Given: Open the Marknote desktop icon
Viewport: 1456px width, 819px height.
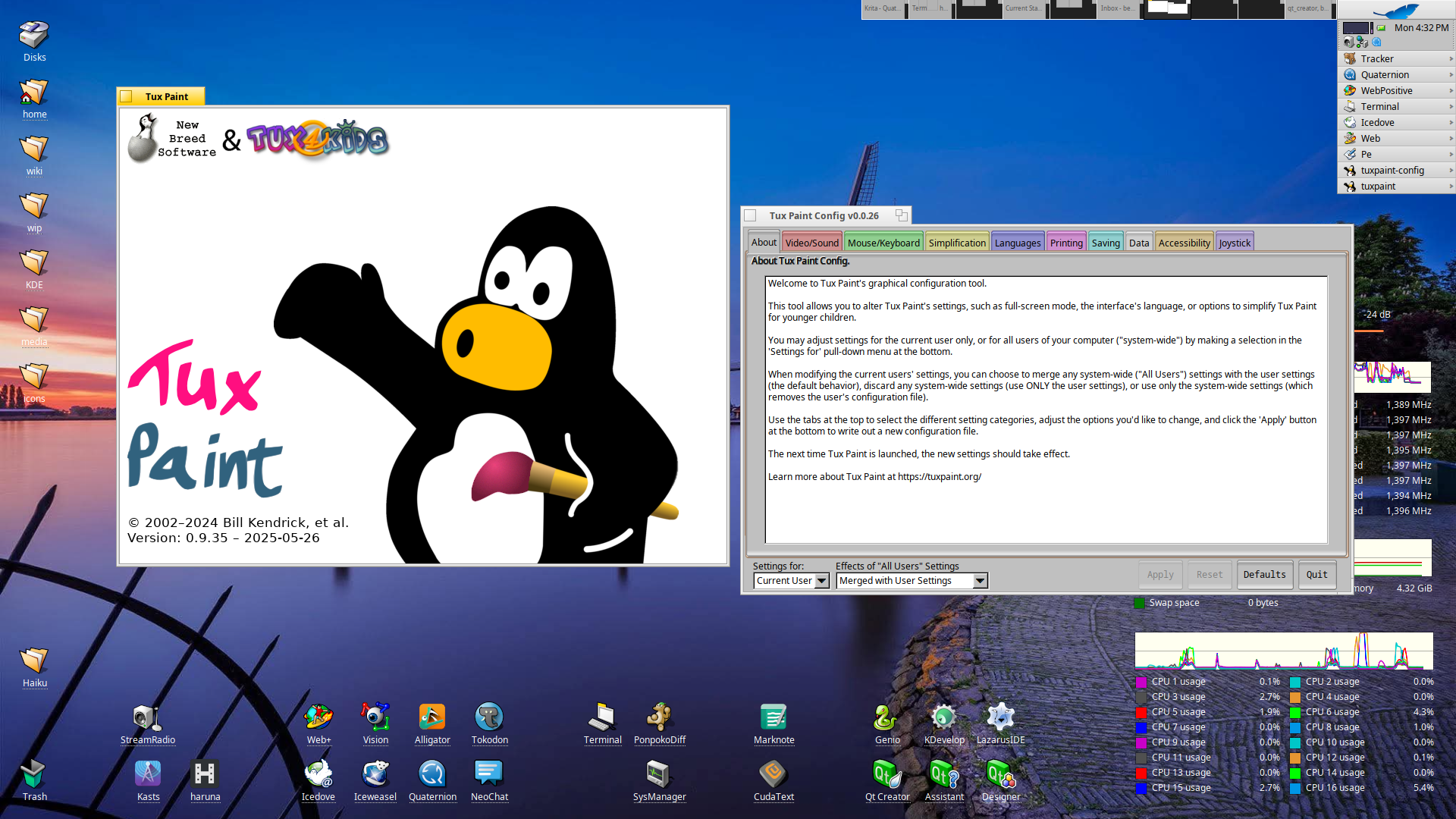Looking at the screenshot, I should [773, 717].
